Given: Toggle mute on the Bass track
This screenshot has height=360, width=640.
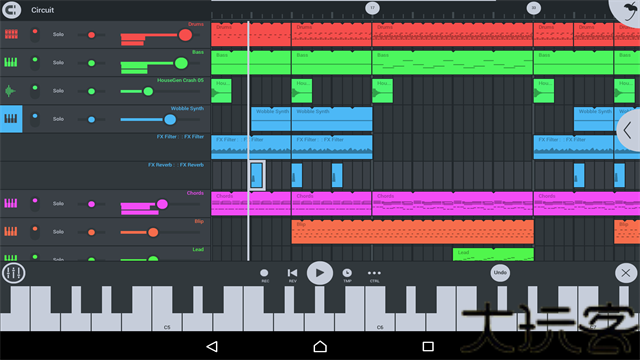Looking at the screenshot, I should coord(35,62).
